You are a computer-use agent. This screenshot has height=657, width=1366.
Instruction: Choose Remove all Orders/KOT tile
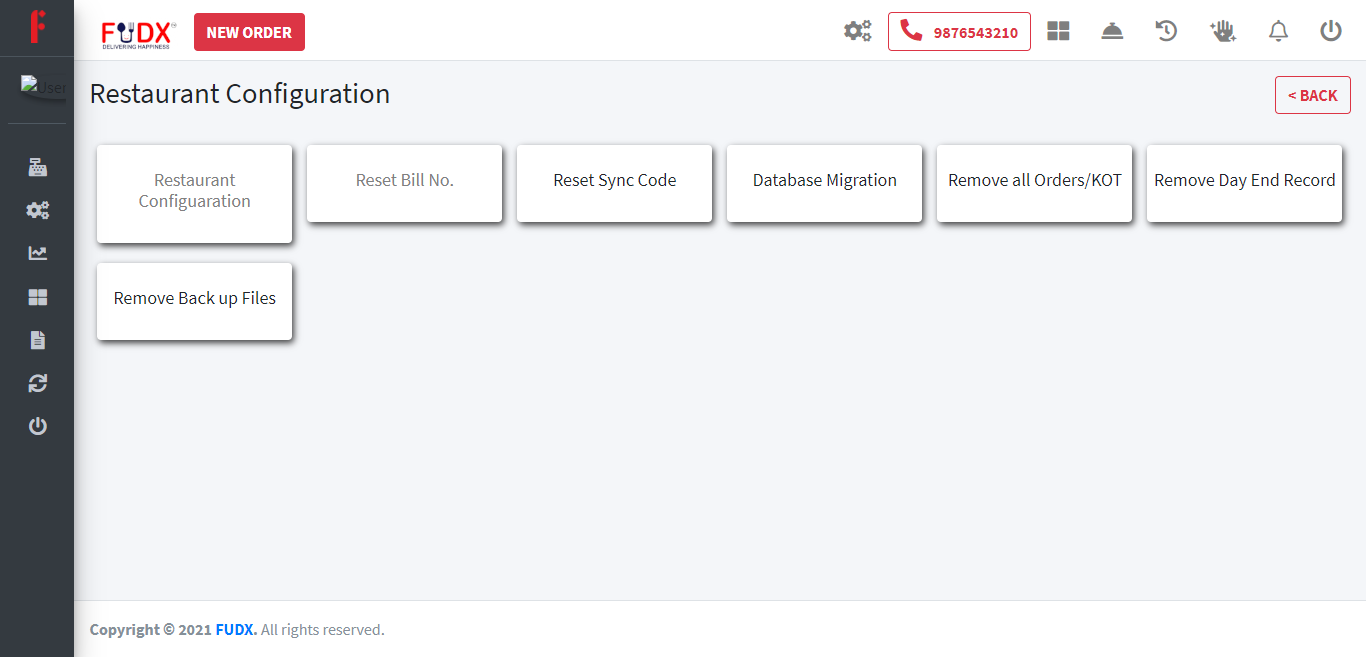(1034, 182)
